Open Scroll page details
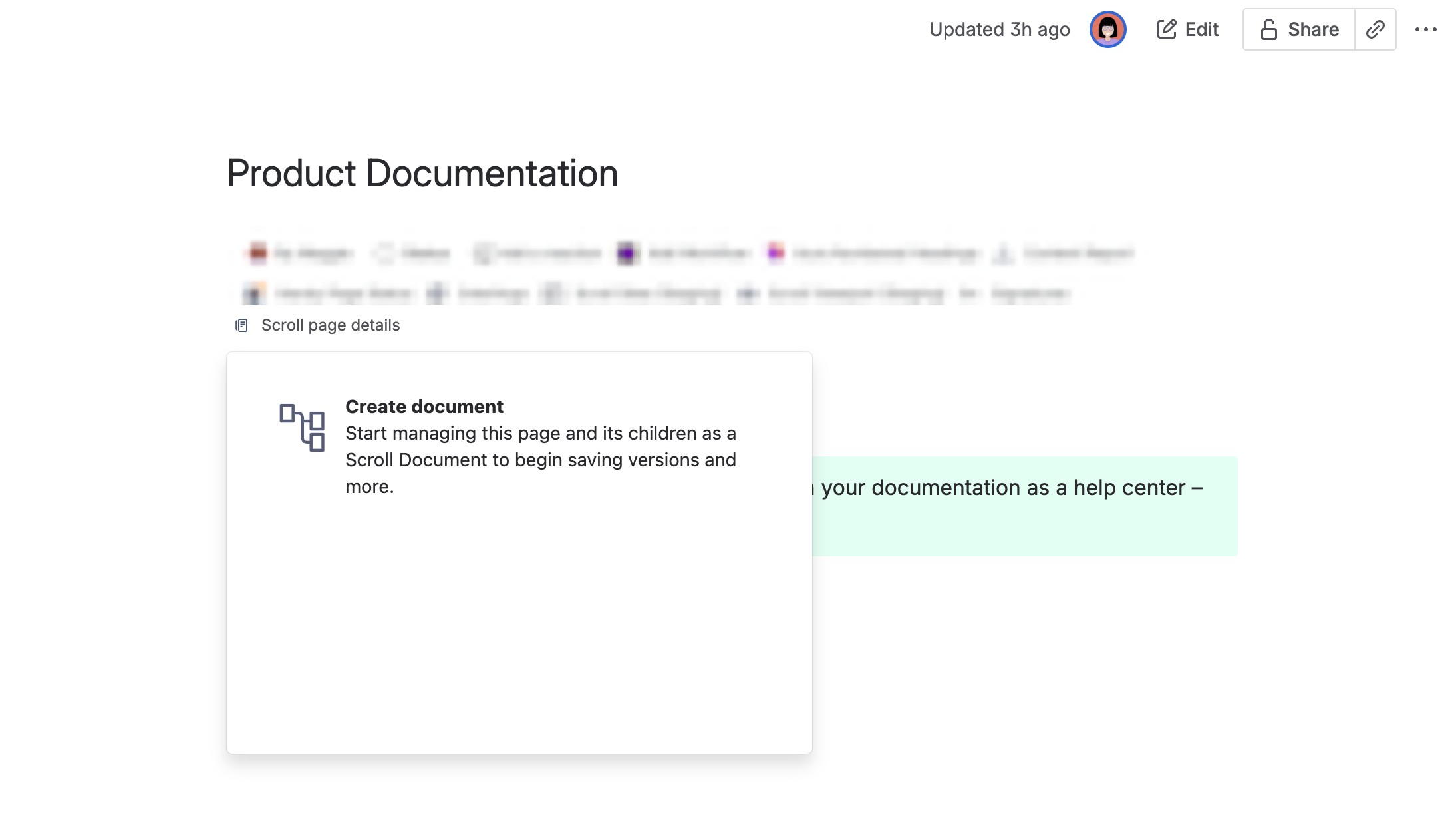The width and height of the screenshot is (1456, 819). 330,325
